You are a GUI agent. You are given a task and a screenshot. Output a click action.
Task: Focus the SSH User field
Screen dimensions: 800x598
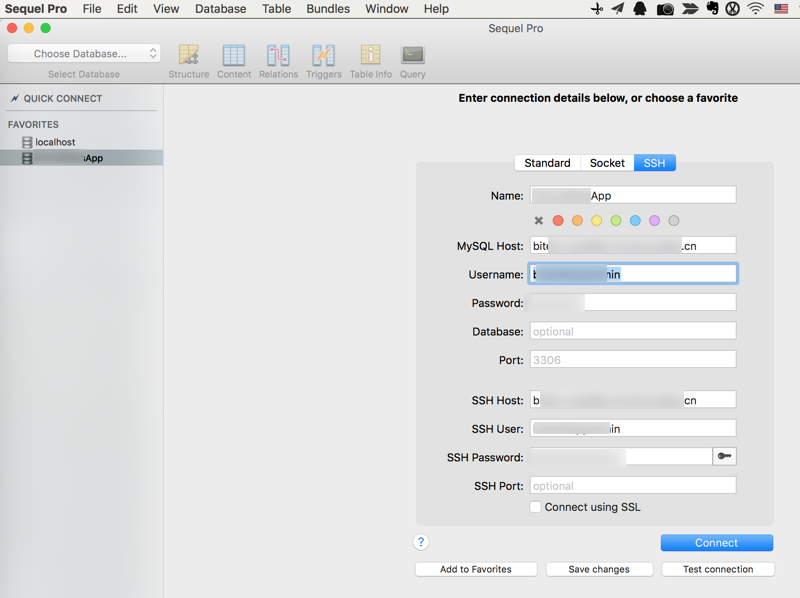(633, 428)
